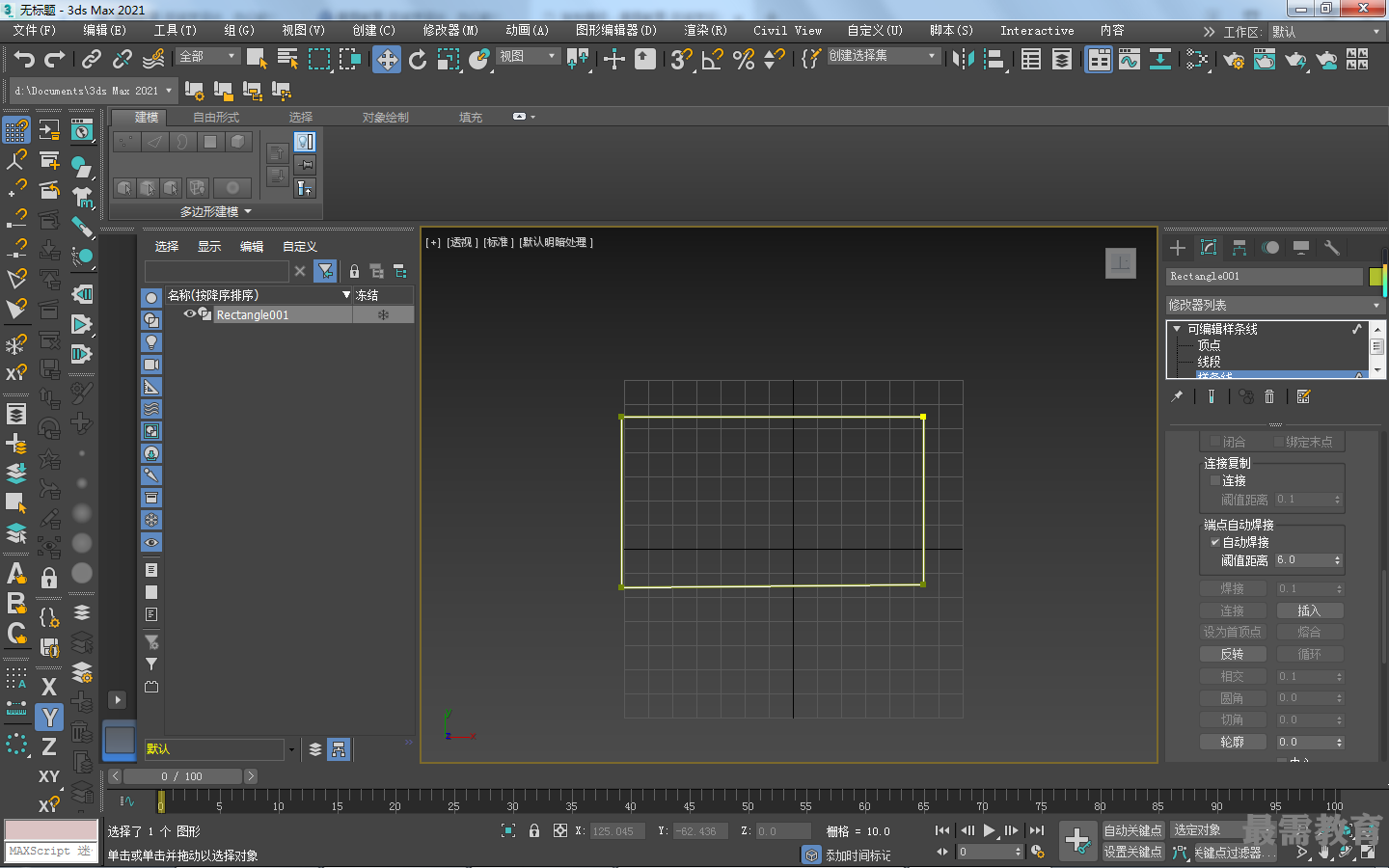Toggle the 闭合 checkbox
Viewport: 1389px width, 868px height.
tap(1215, 442)
